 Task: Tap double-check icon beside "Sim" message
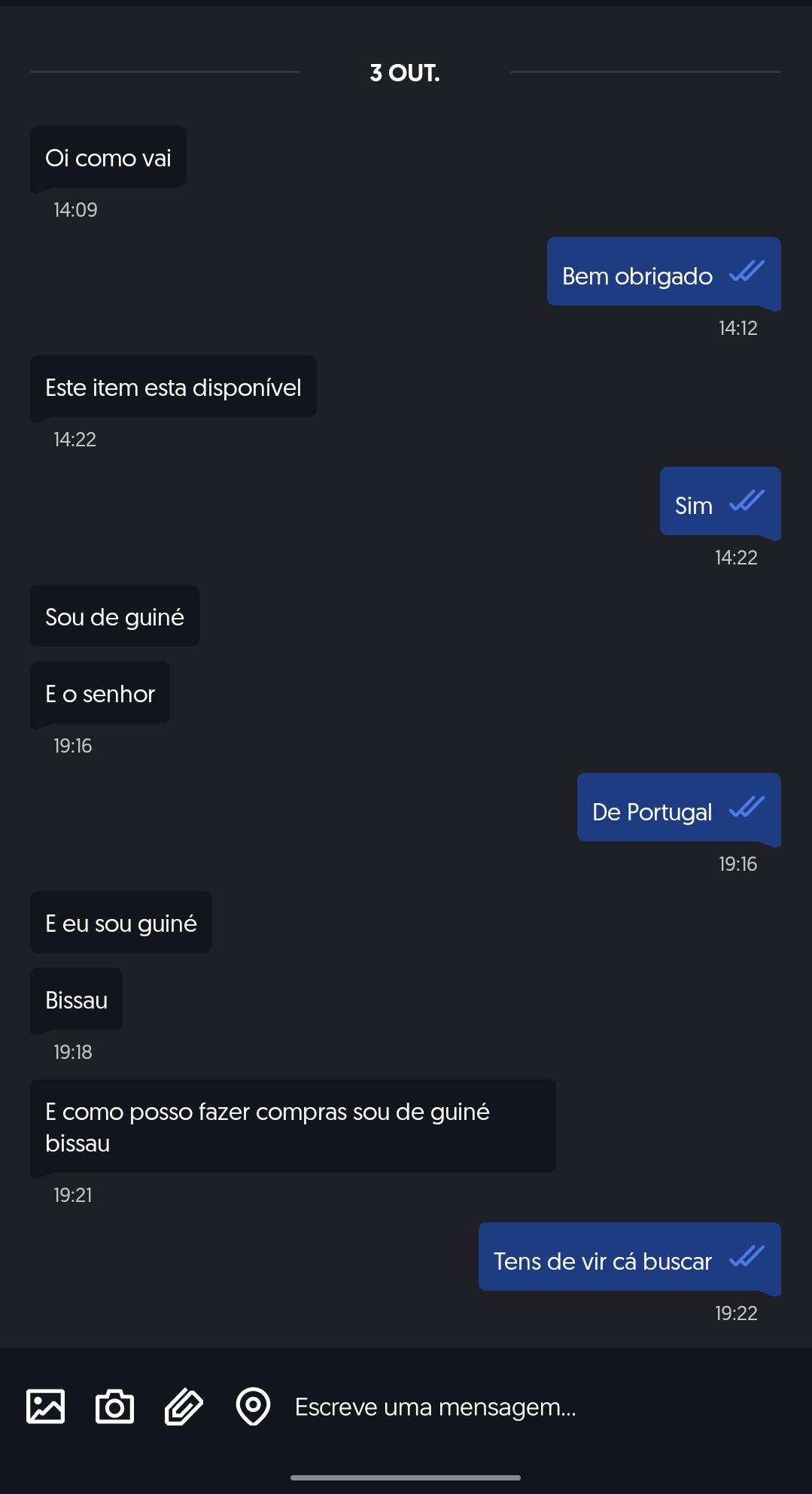coord(747,501)
